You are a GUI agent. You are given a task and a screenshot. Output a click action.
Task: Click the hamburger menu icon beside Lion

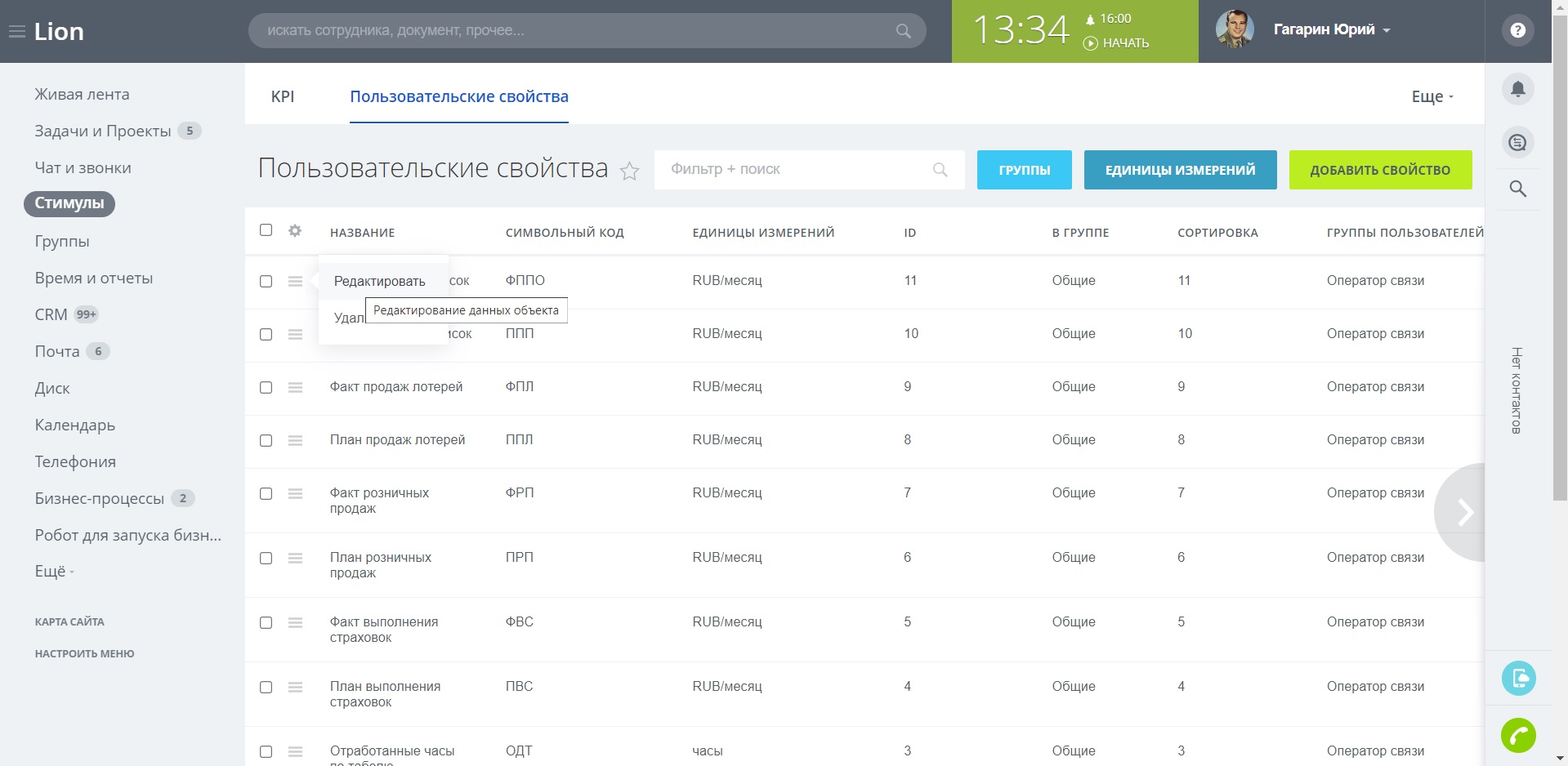(x=16, y=32)
